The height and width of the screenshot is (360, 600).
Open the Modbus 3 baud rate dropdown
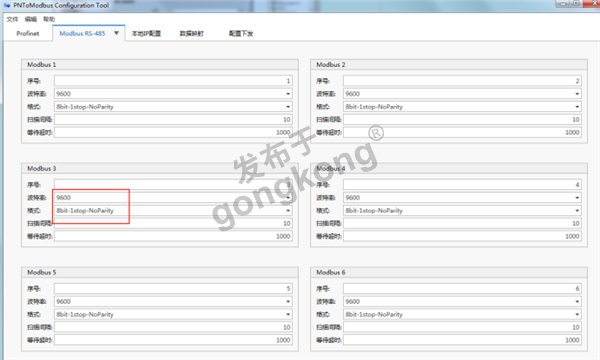173,197
